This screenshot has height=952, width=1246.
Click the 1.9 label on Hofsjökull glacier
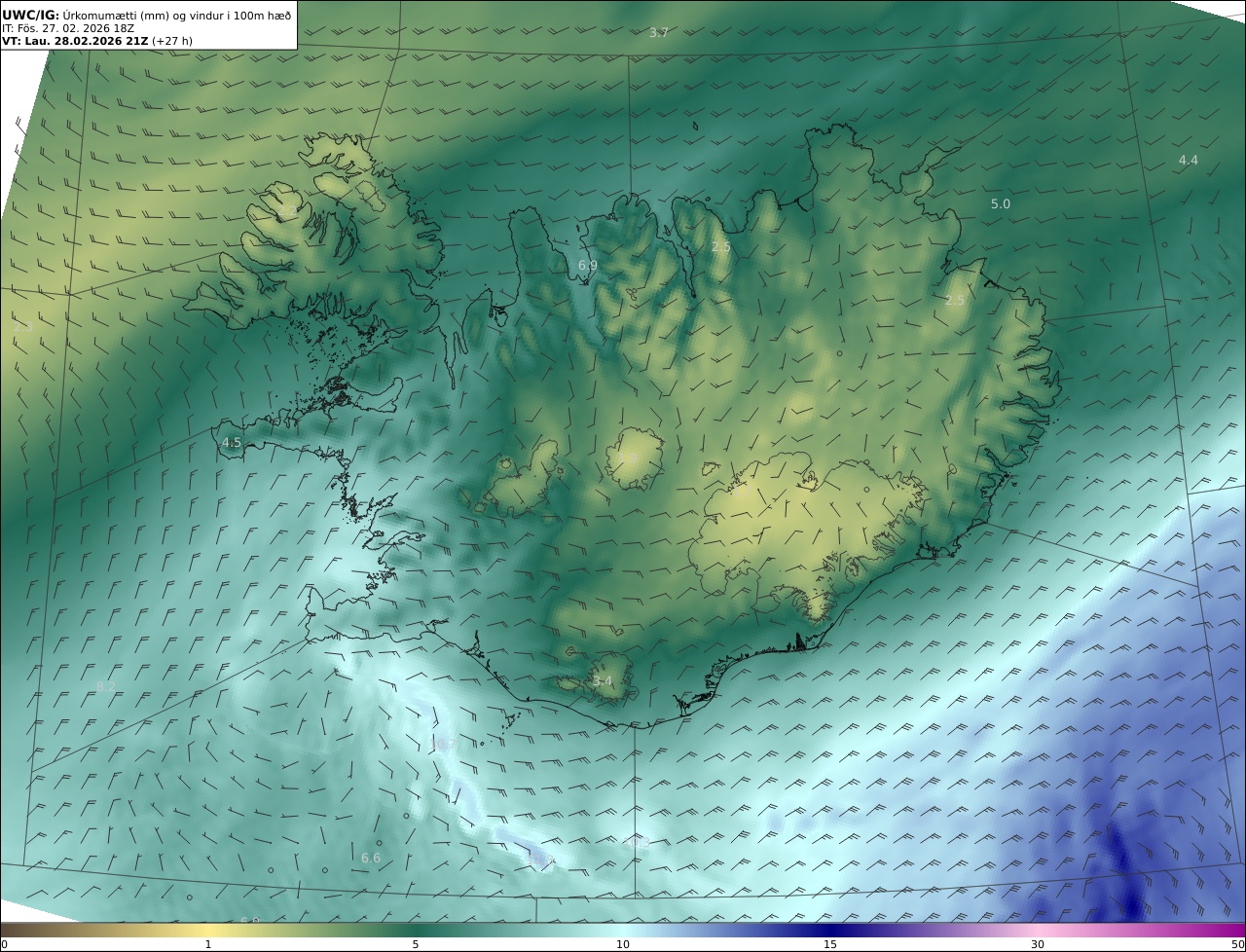coord(628,458)
